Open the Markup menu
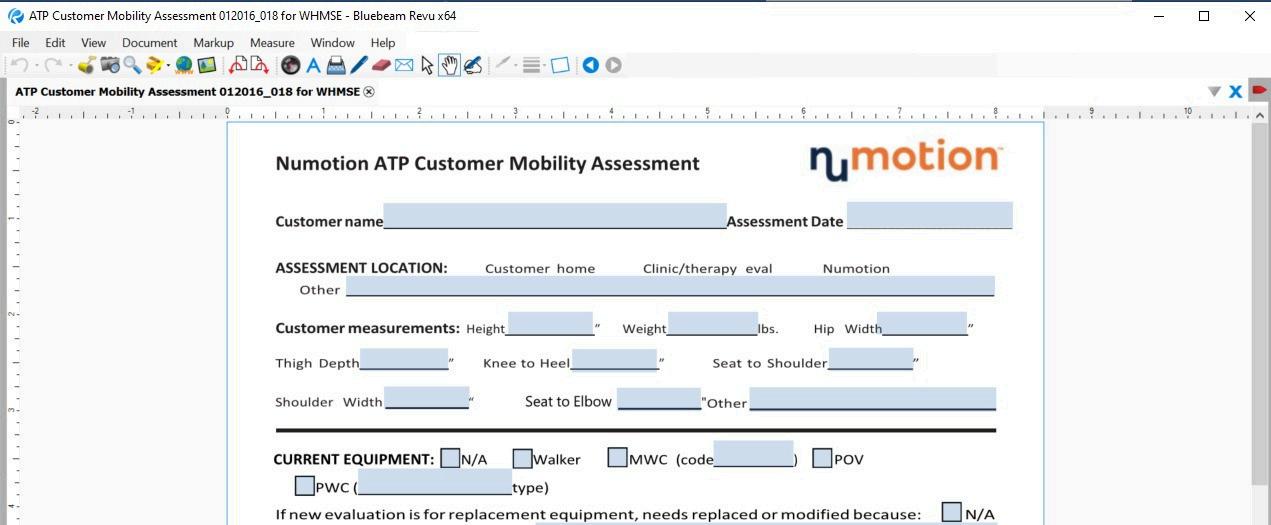This screenshot has height=525, width=1271. click(x=213, y=43)
